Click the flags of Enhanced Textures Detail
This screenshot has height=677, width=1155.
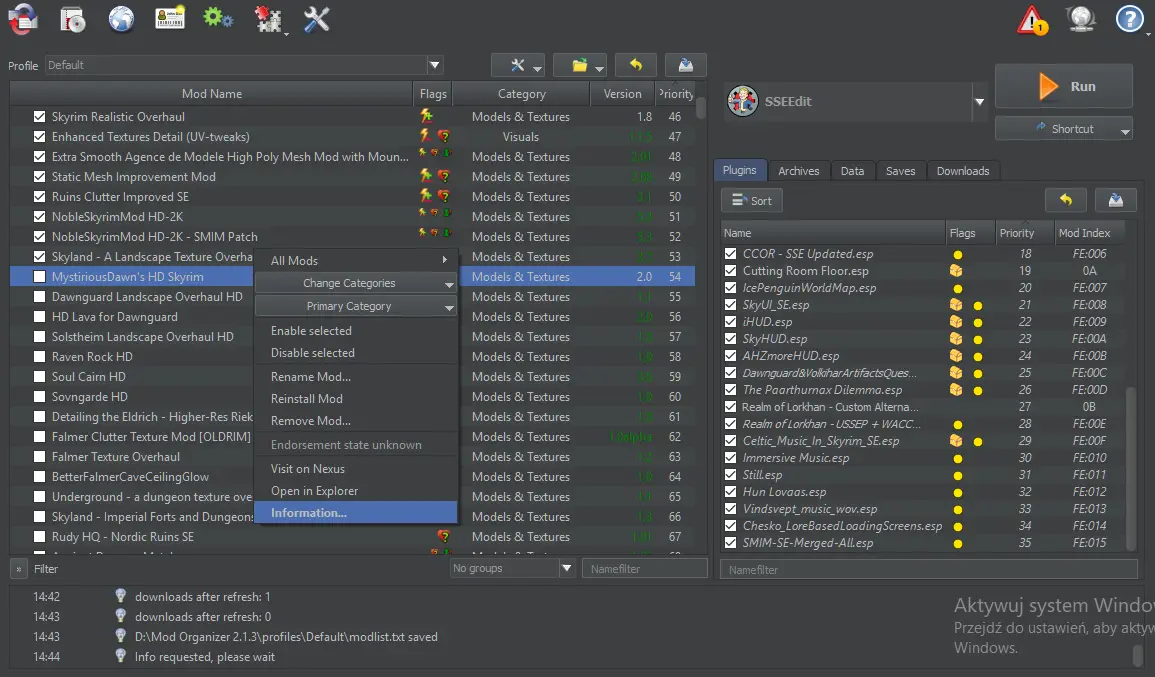(435, 136)
